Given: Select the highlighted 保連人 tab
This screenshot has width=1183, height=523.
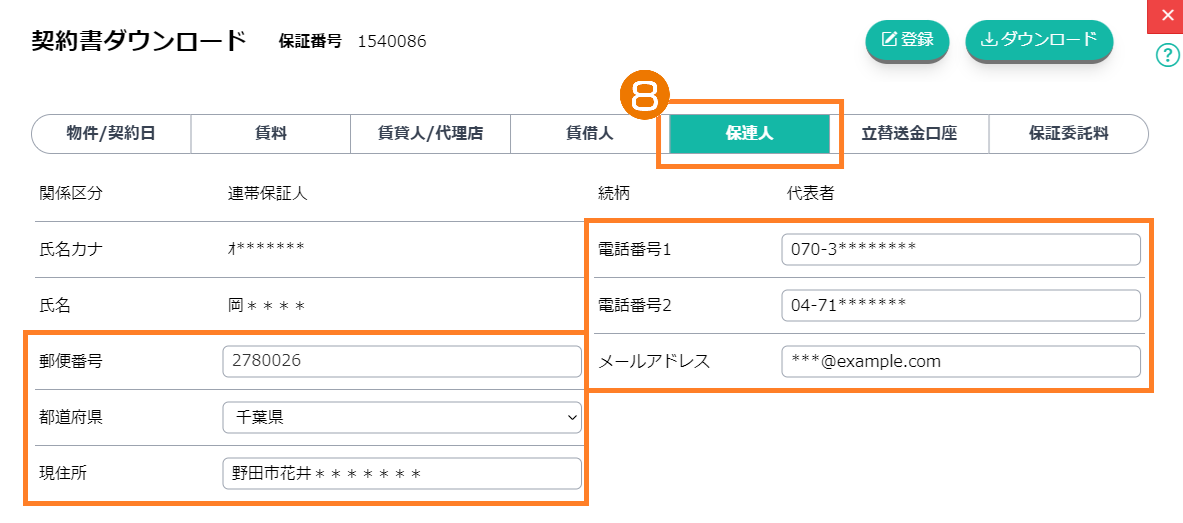Looking at the screenshot, I should (x=749, y=133).
